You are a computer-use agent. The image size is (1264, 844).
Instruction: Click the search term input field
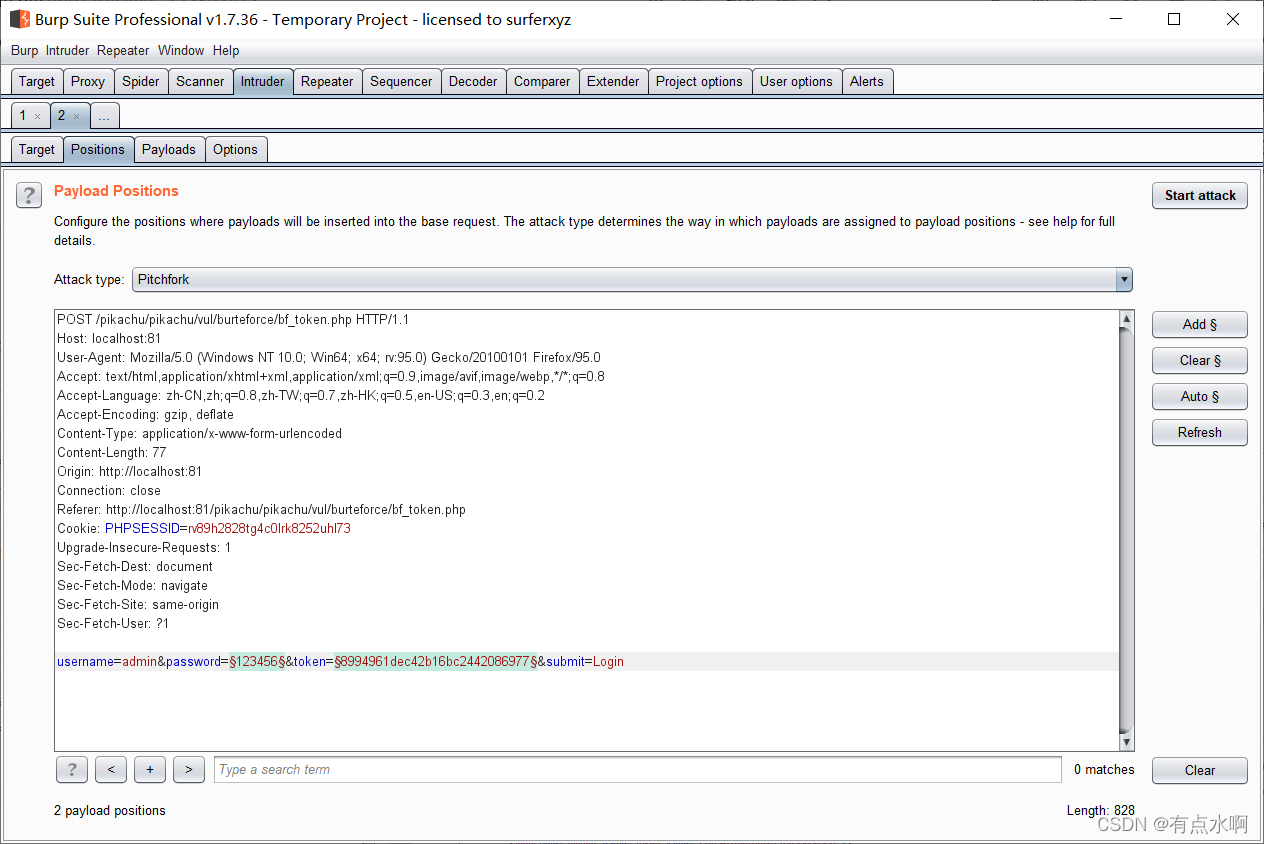pos(638,770)
